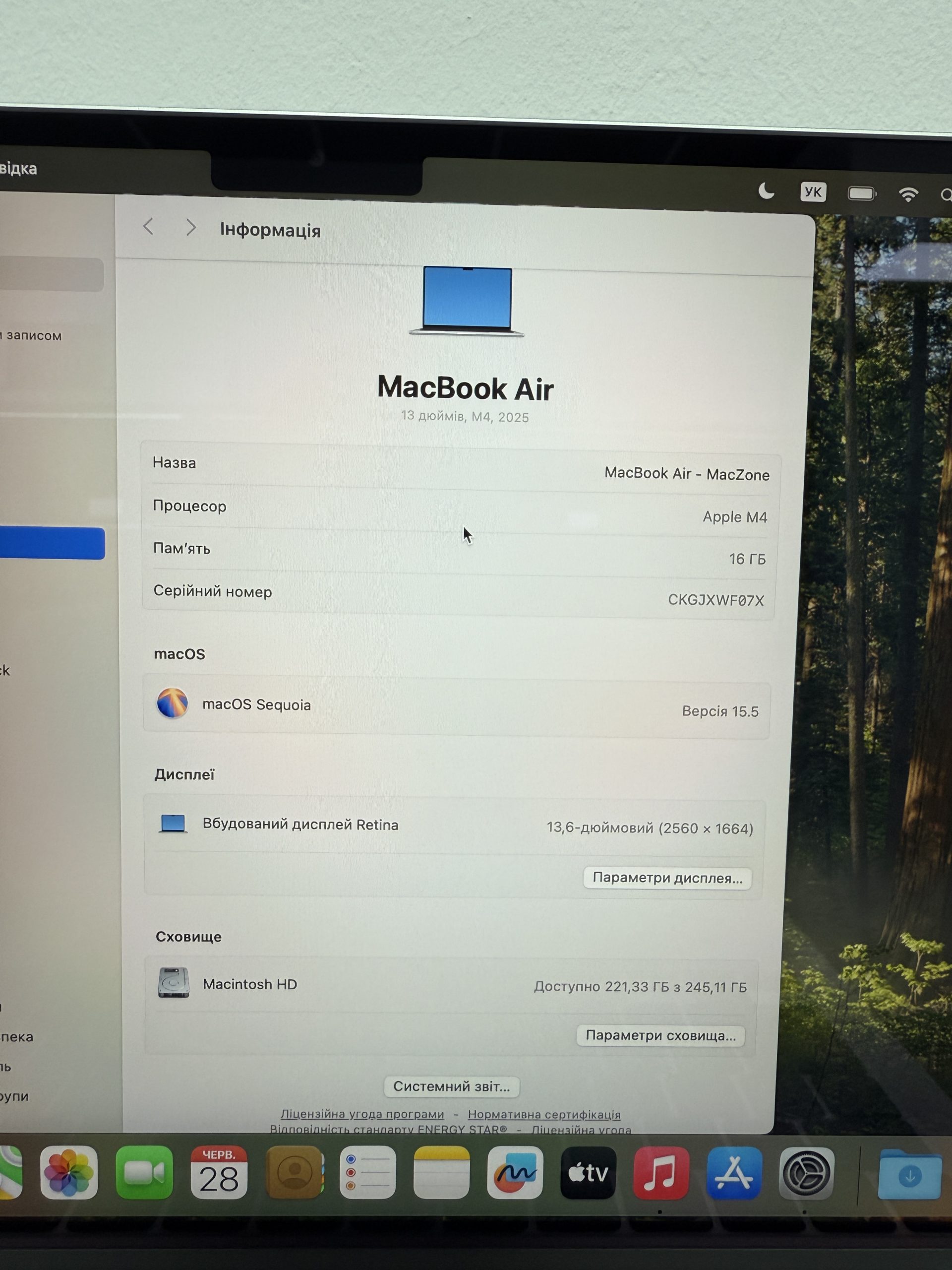
Task: Open System Settings from the Dock
Action: coord(806,1174)
